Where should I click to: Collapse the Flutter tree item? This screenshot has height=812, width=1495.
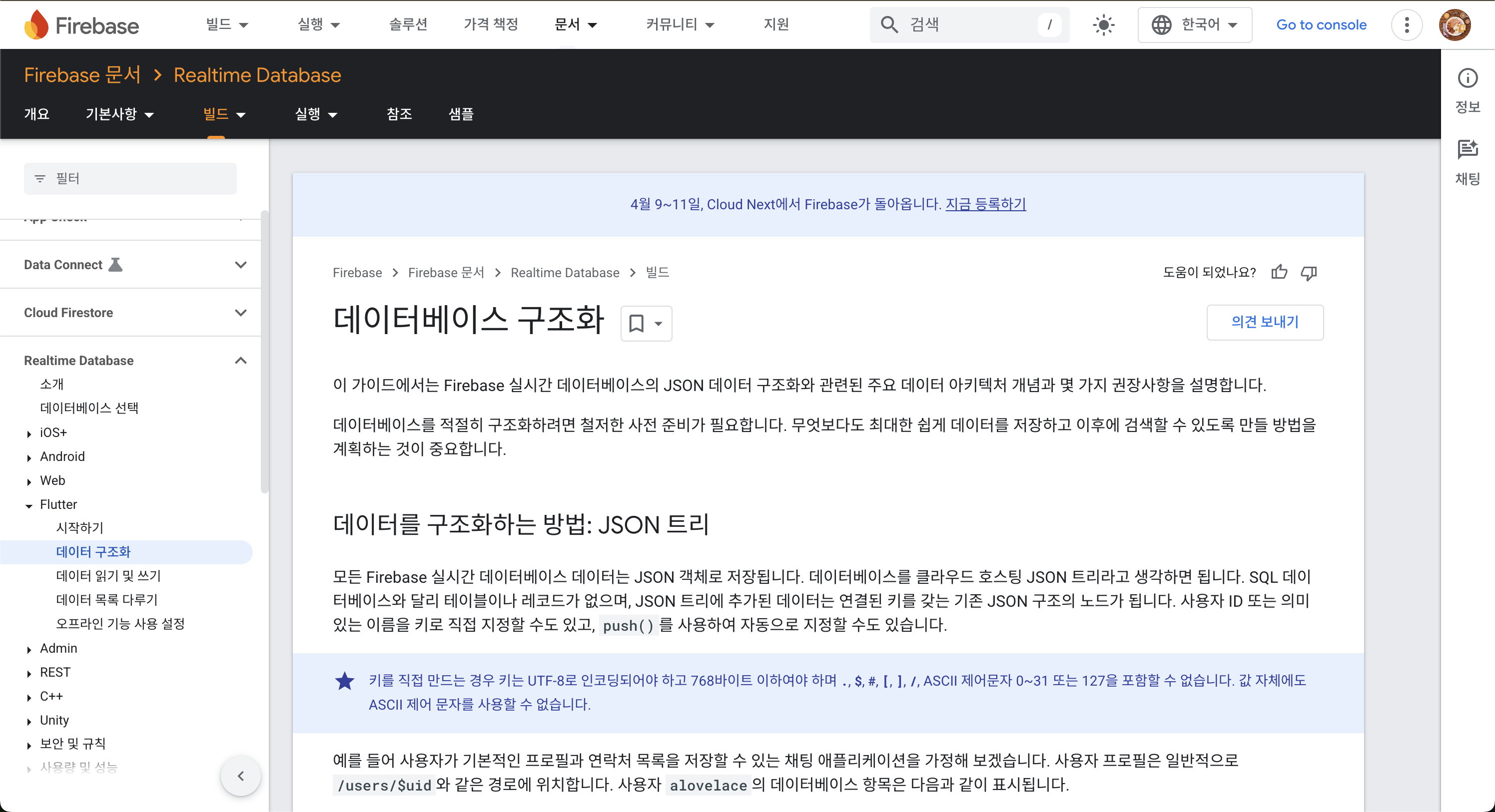[x=29, y=506]
